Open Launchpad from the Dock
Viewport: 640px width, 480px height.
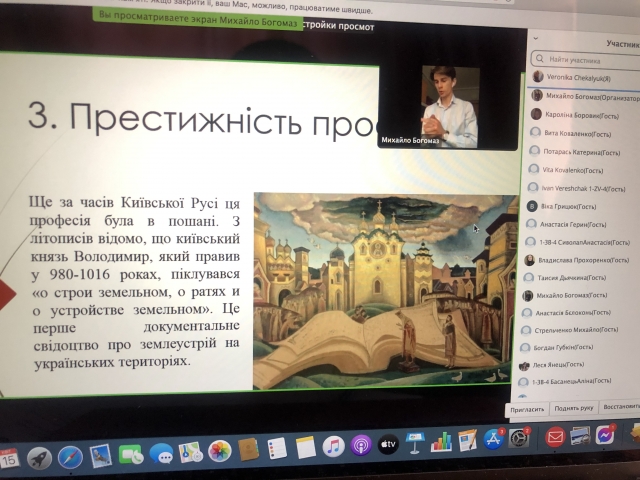39,458
